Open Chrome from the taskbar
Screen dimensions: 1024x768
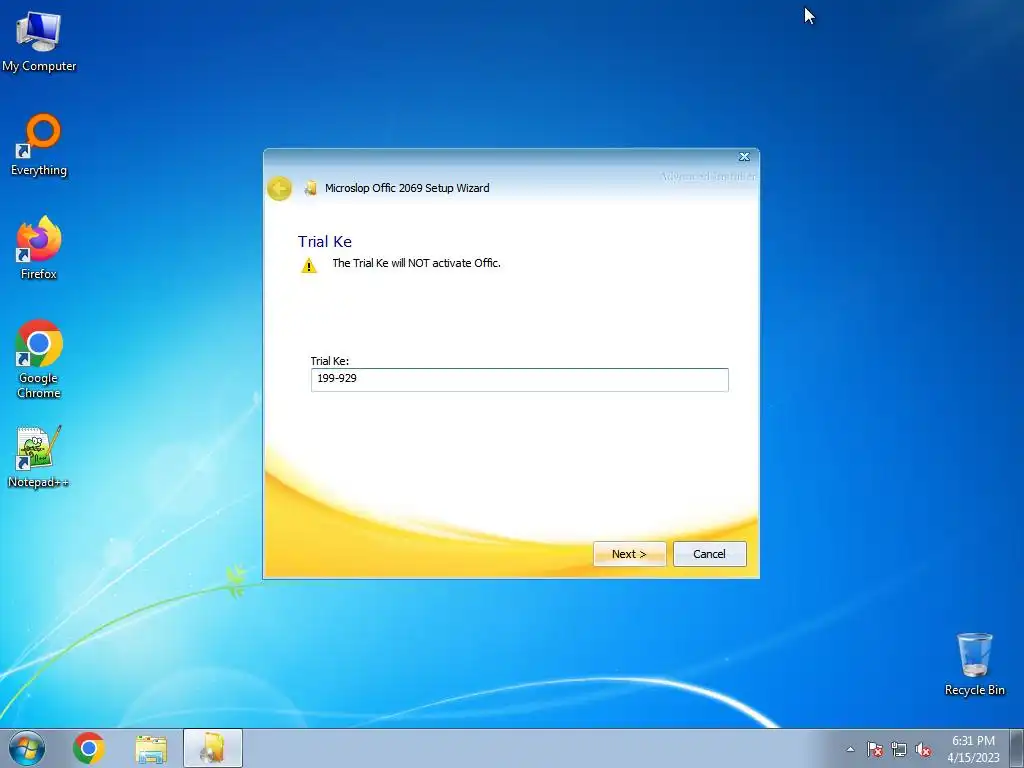(89, 748)
